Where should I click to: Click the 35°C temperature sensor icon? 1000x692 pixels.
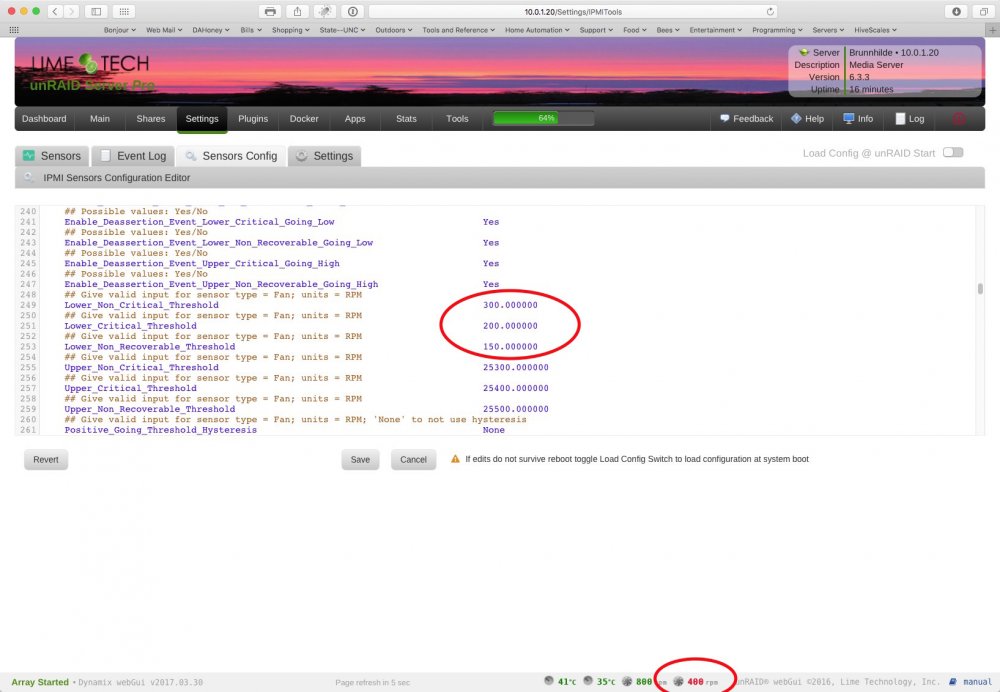(x=588, y=681)
